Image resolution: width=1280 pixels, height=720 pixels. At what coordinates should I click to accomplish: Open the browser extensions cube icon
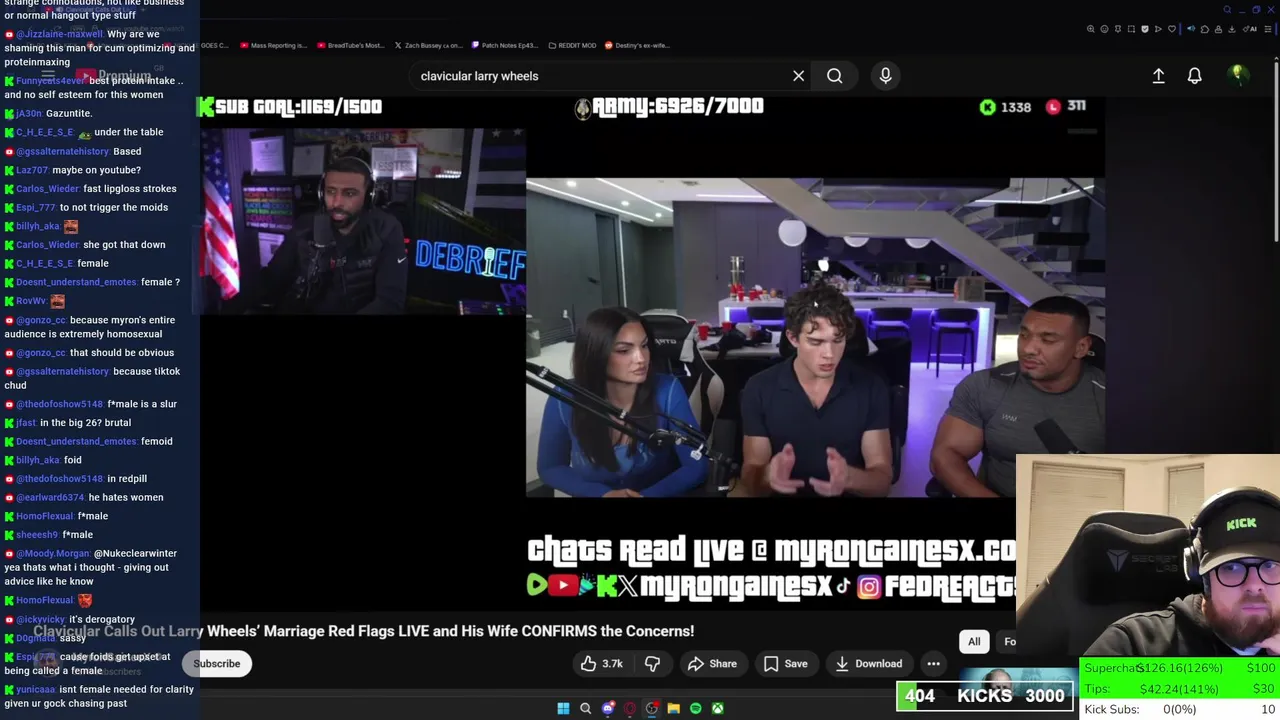point(1205,29)
